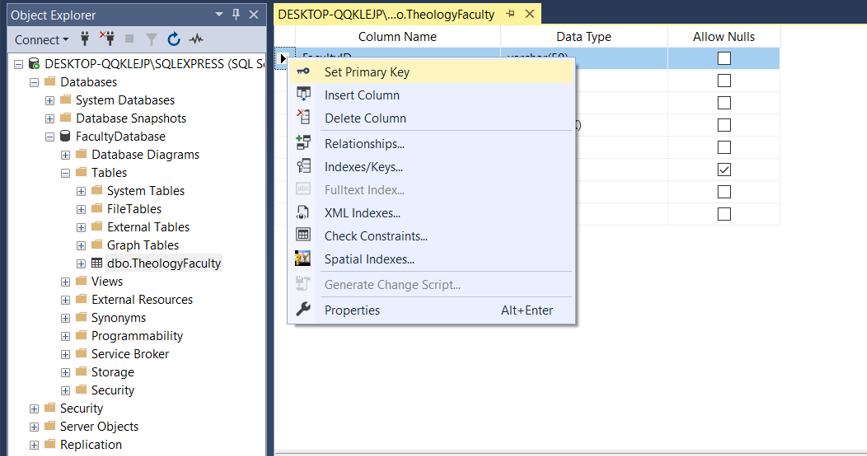Toggle Allow Nulls checkbox in the first row
The width and height of the screenshot is (867, 456).
tap(724, 58)
